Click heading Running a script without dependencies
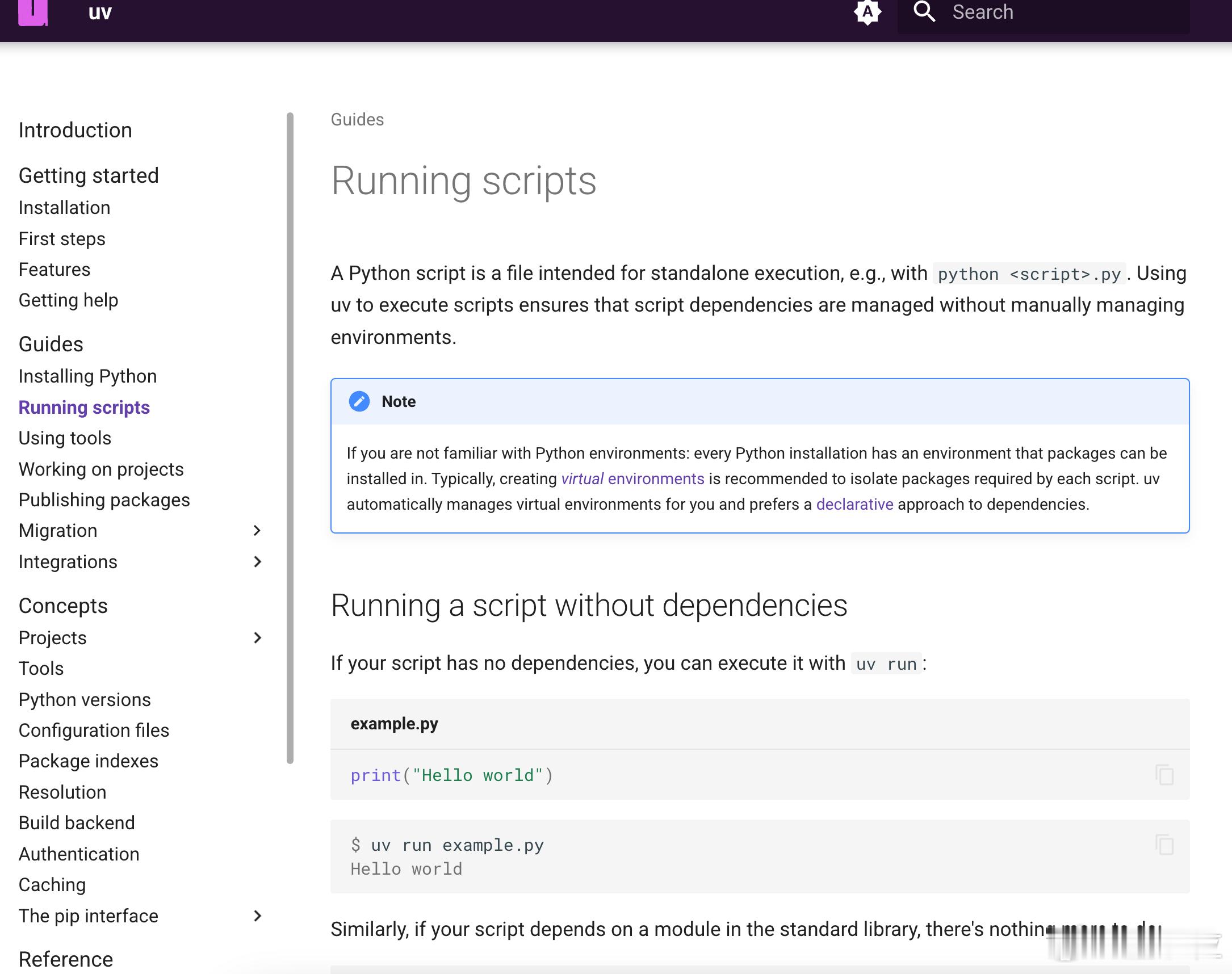The height and width of the screenshot is (974, 1232). 589,606
